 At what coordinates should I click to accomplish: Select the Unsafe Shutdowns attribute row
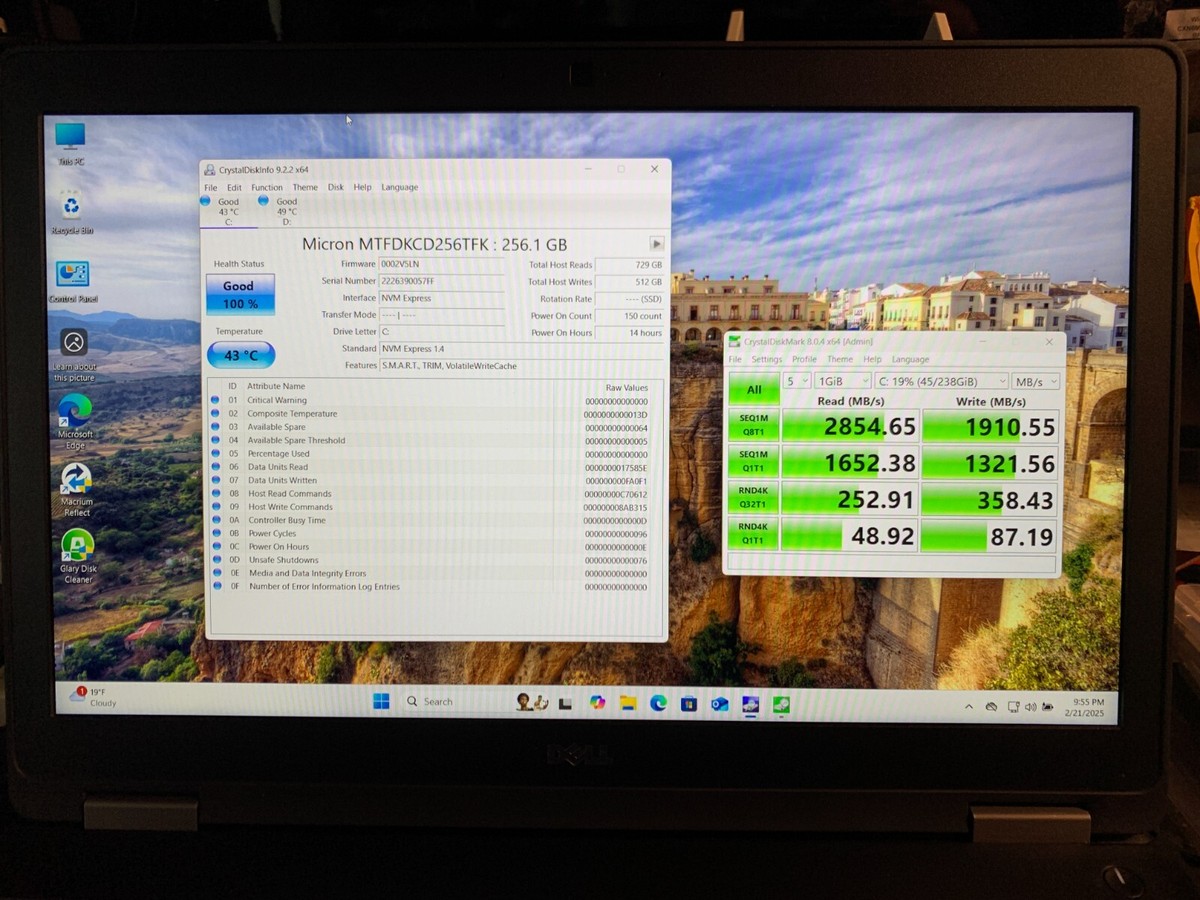[x=431, y=560]
